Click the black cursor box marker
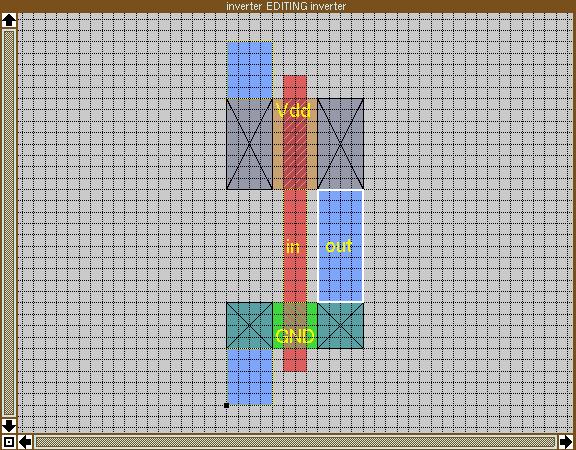This screenshot has height=450, width=576. click(x=226, y=406)
